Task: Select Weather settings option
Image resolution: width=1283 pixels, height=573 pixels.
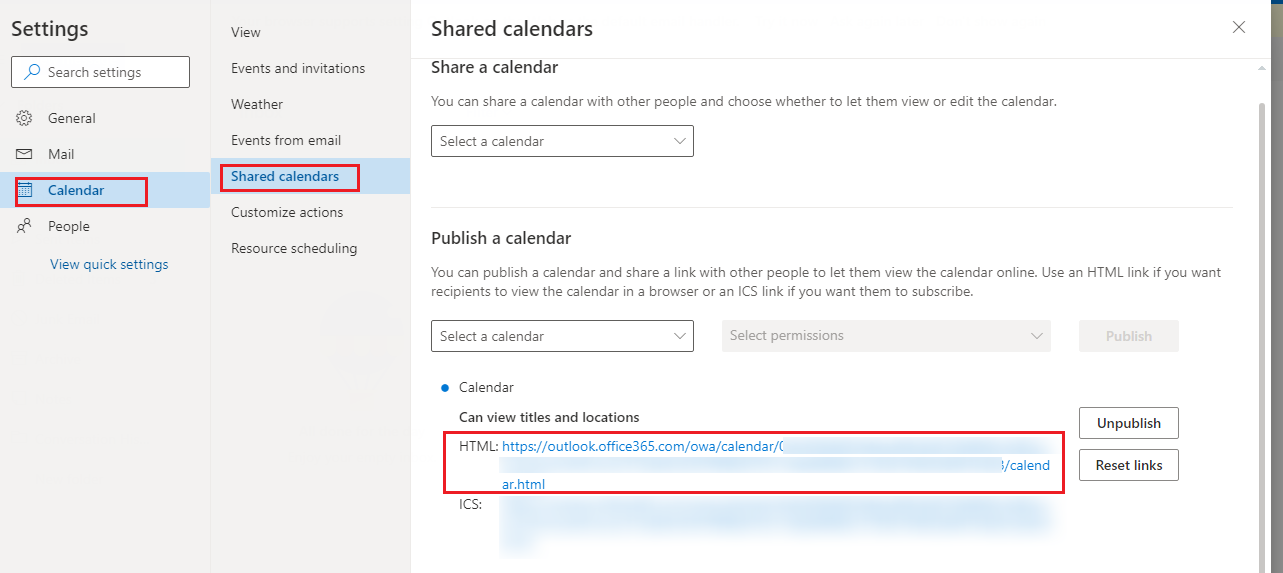Action: click(257, 104)
